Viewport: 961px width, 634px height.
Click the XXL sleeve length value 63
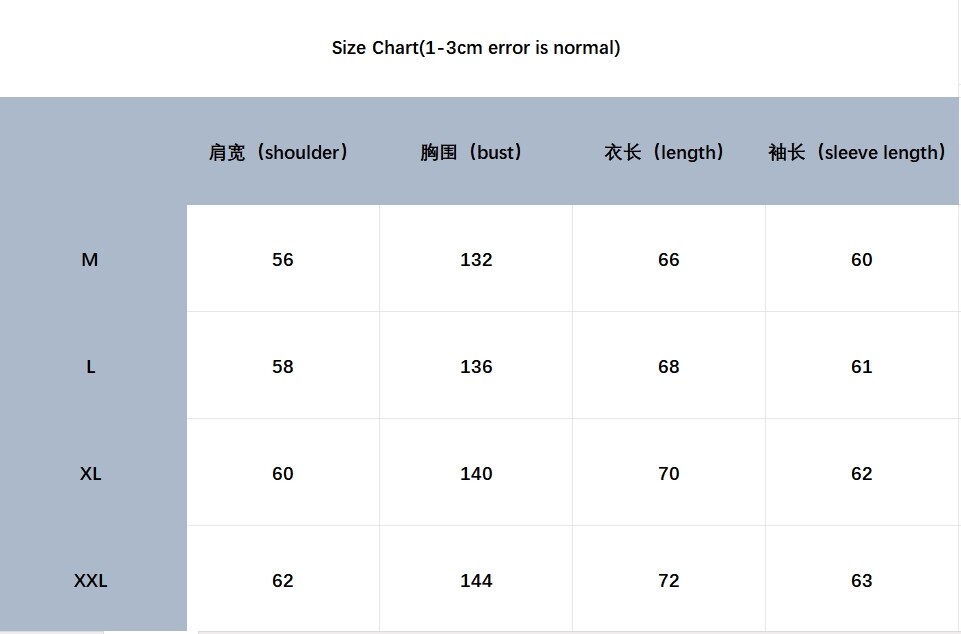[x=862, y=581]
